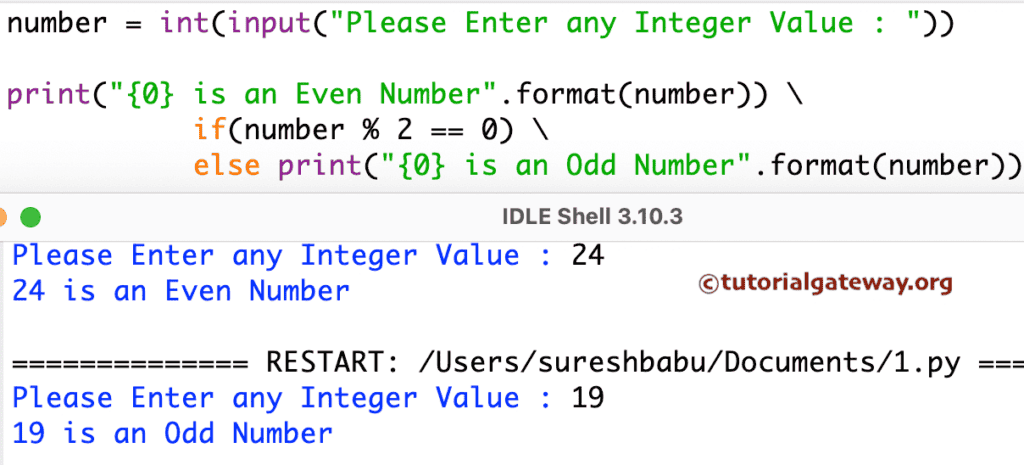Screen dimensions: 1024x465
Task: Click the 'if' keyword in the code
Action: click(x=208, y=130)
